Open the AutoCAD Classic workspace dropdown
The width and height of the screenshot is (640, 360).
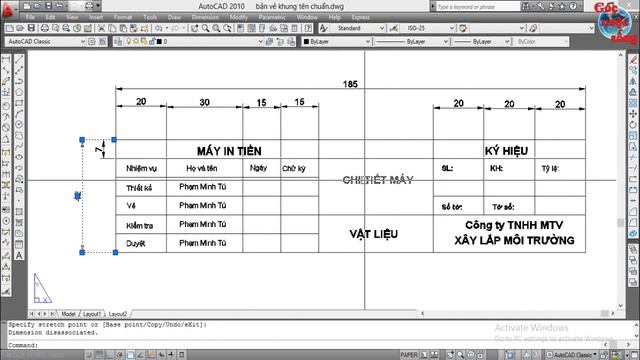pyautogui.click(x=46, y=42)
